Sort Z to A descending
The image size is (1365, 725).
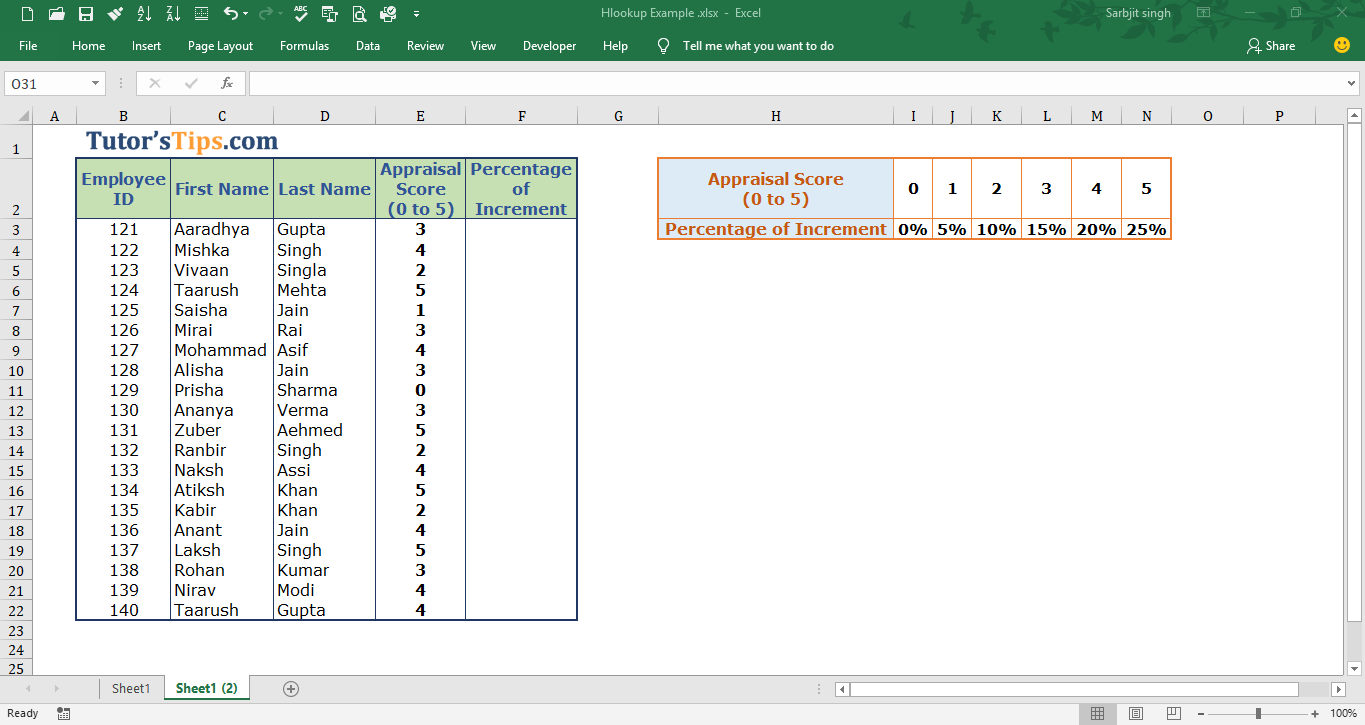click(x=172, y=14)
